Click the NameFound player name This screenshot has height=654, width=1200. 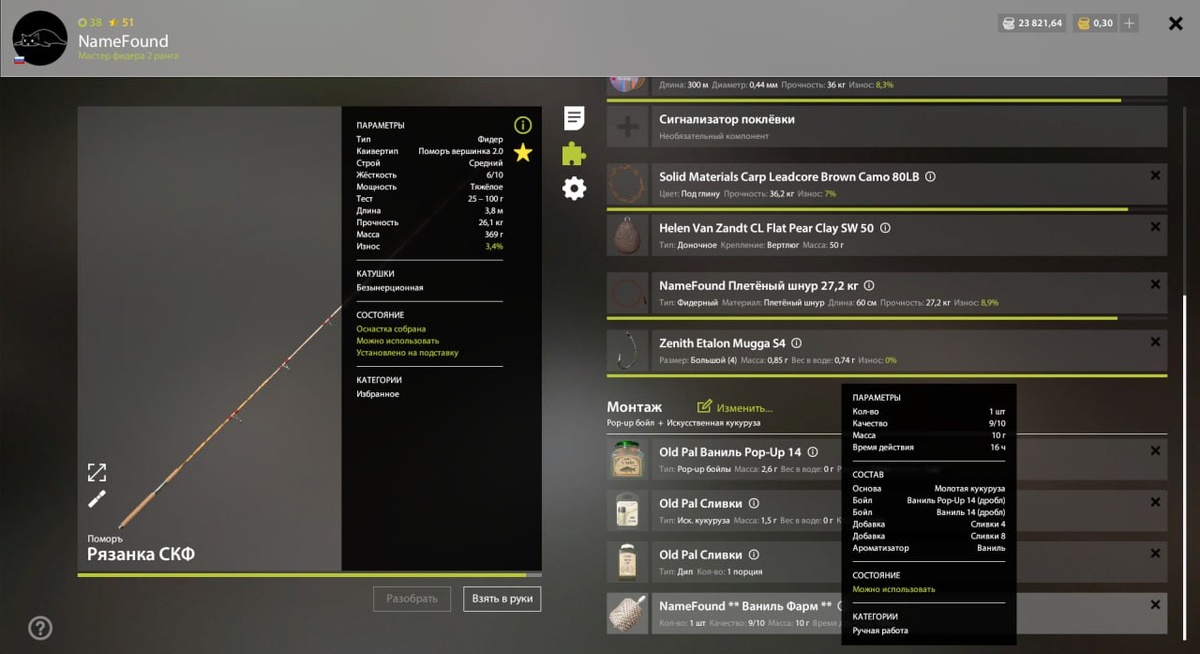(121, 41)
